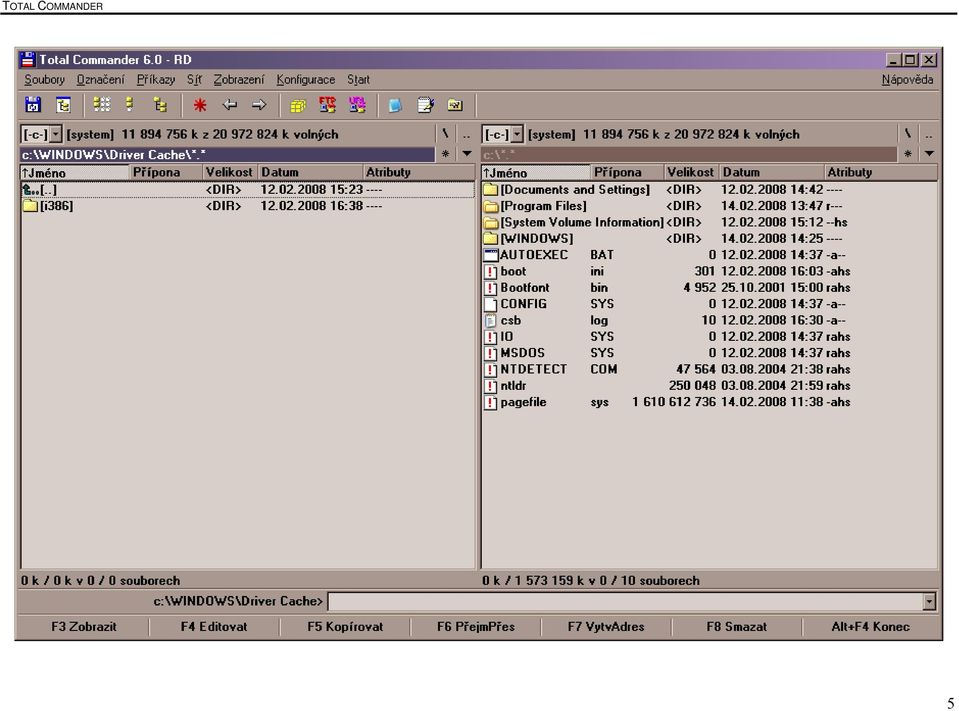Click F5 Kopírovat button

pyautogui.click(x=345, y=627)
